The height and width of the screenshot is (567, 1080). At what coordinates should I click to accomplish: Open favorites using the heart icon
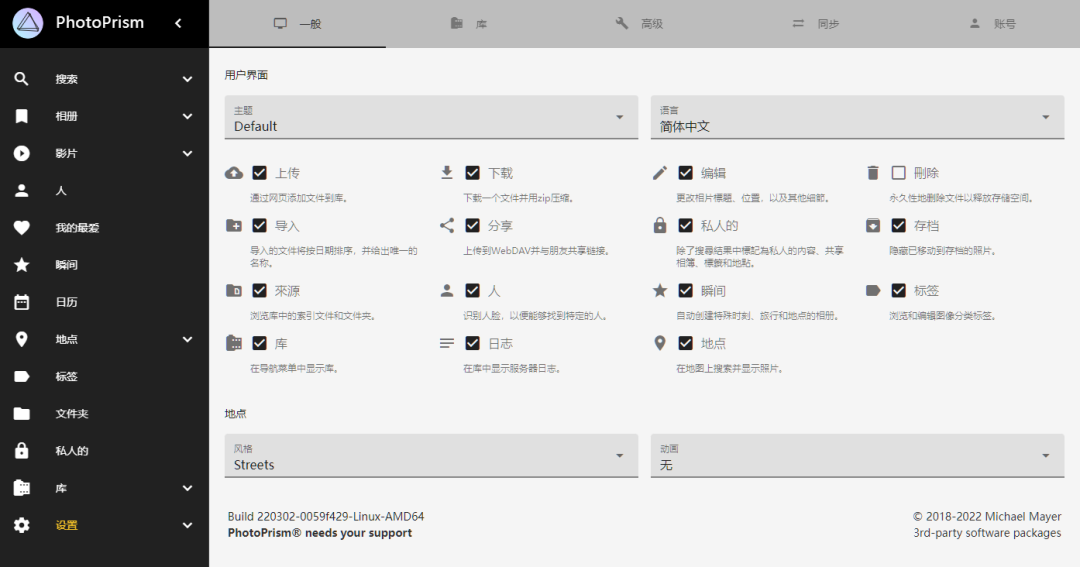22,228
